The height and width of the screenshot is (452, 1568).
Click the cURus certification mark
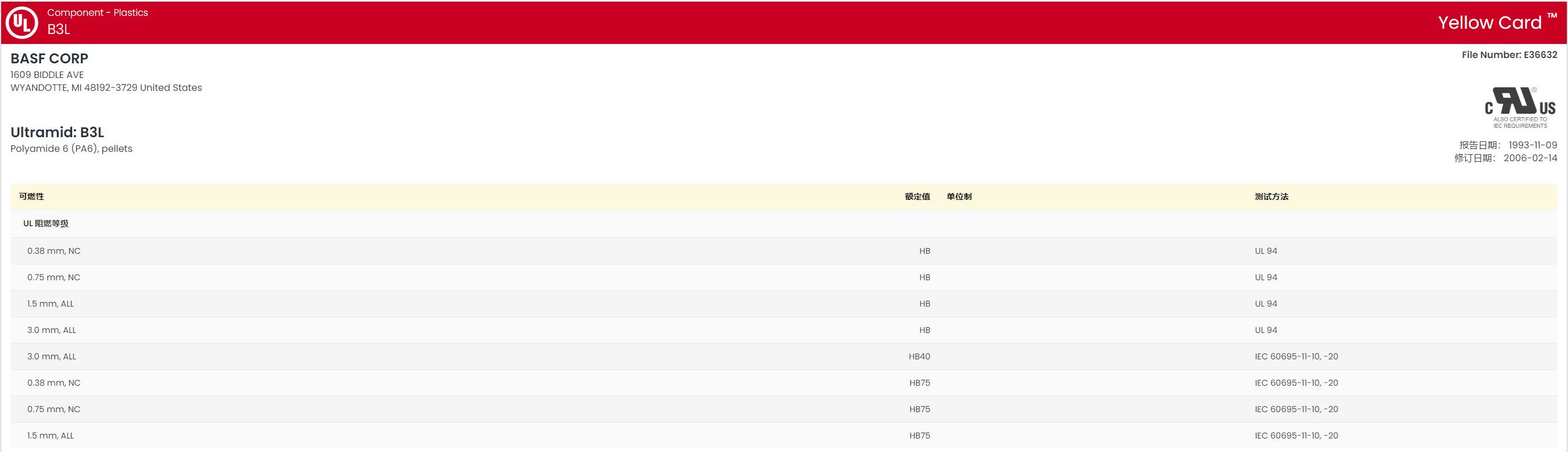[1520, 108]
